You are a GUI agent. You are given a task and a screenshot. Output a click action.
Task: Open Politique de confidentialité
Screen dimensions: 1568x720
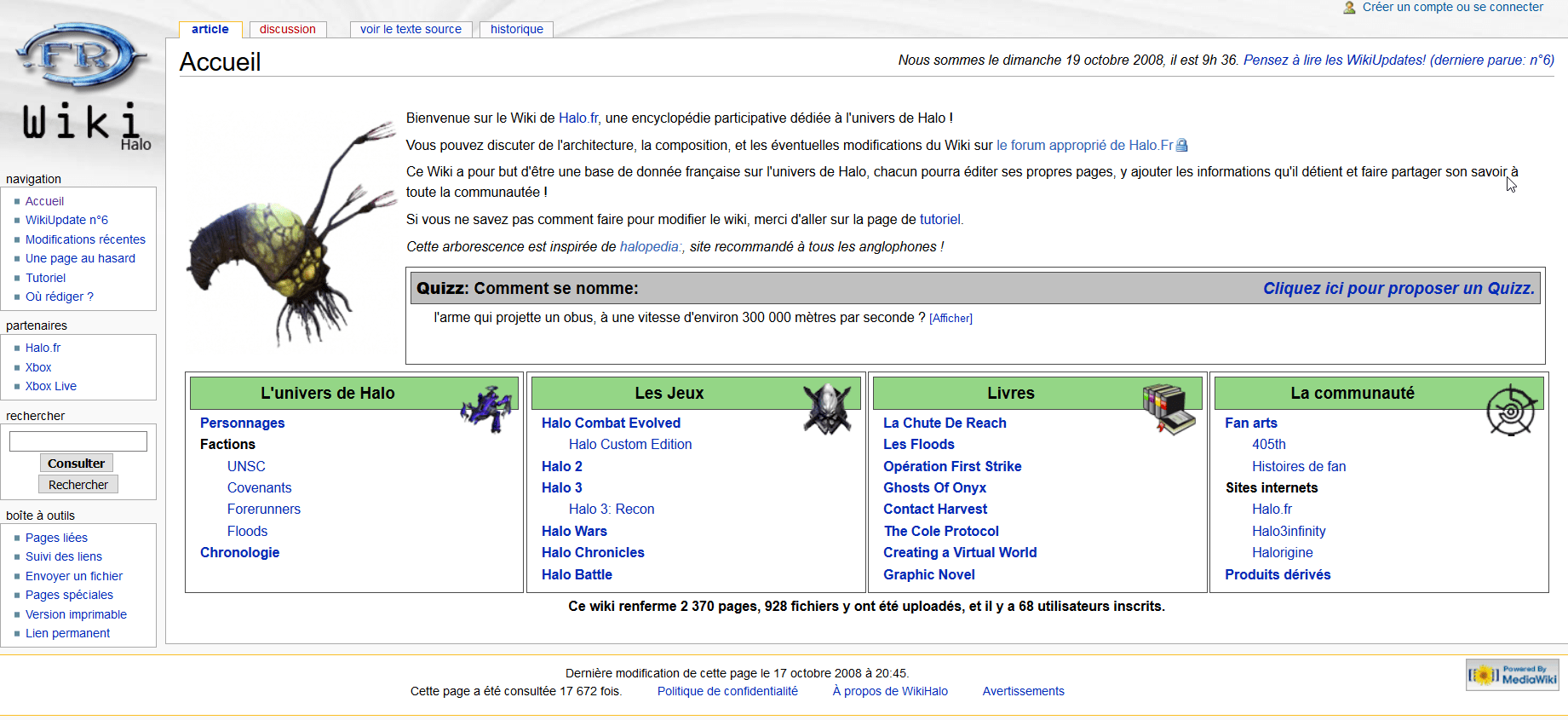point(727,692)
